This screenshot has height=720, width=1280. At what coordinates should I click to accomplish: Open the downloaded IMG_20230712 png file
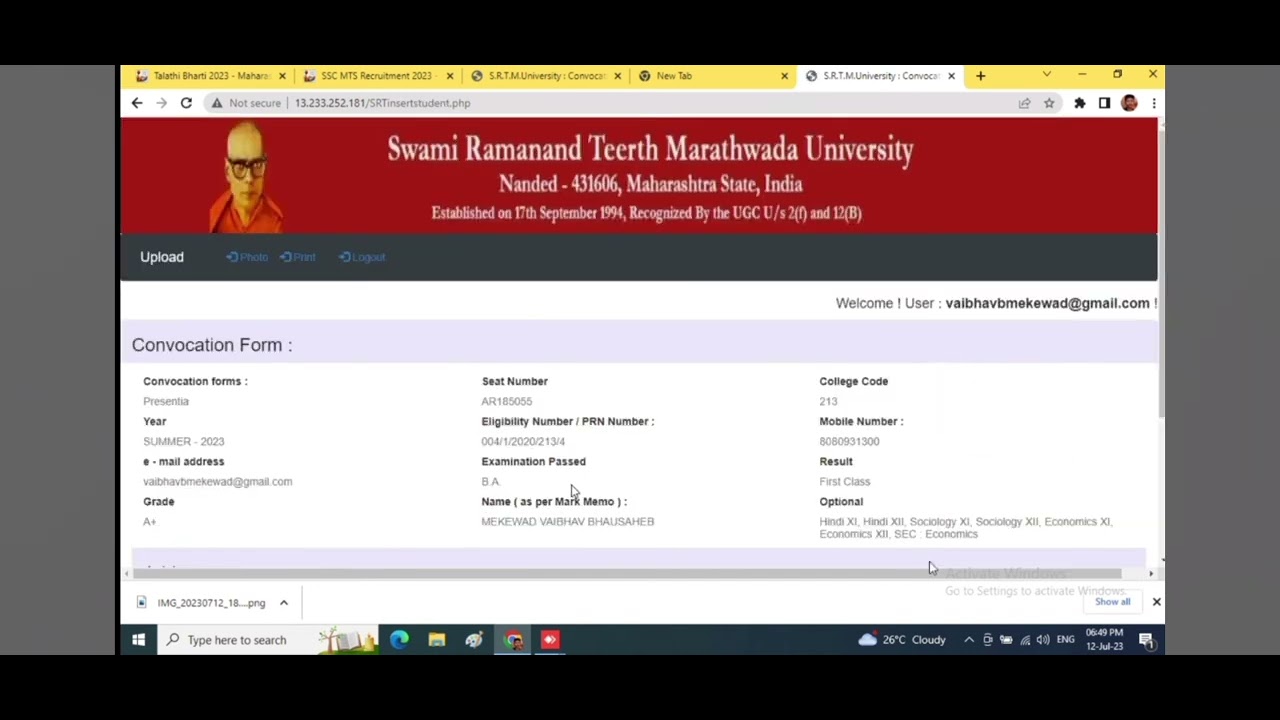click(x=202, y=603)
